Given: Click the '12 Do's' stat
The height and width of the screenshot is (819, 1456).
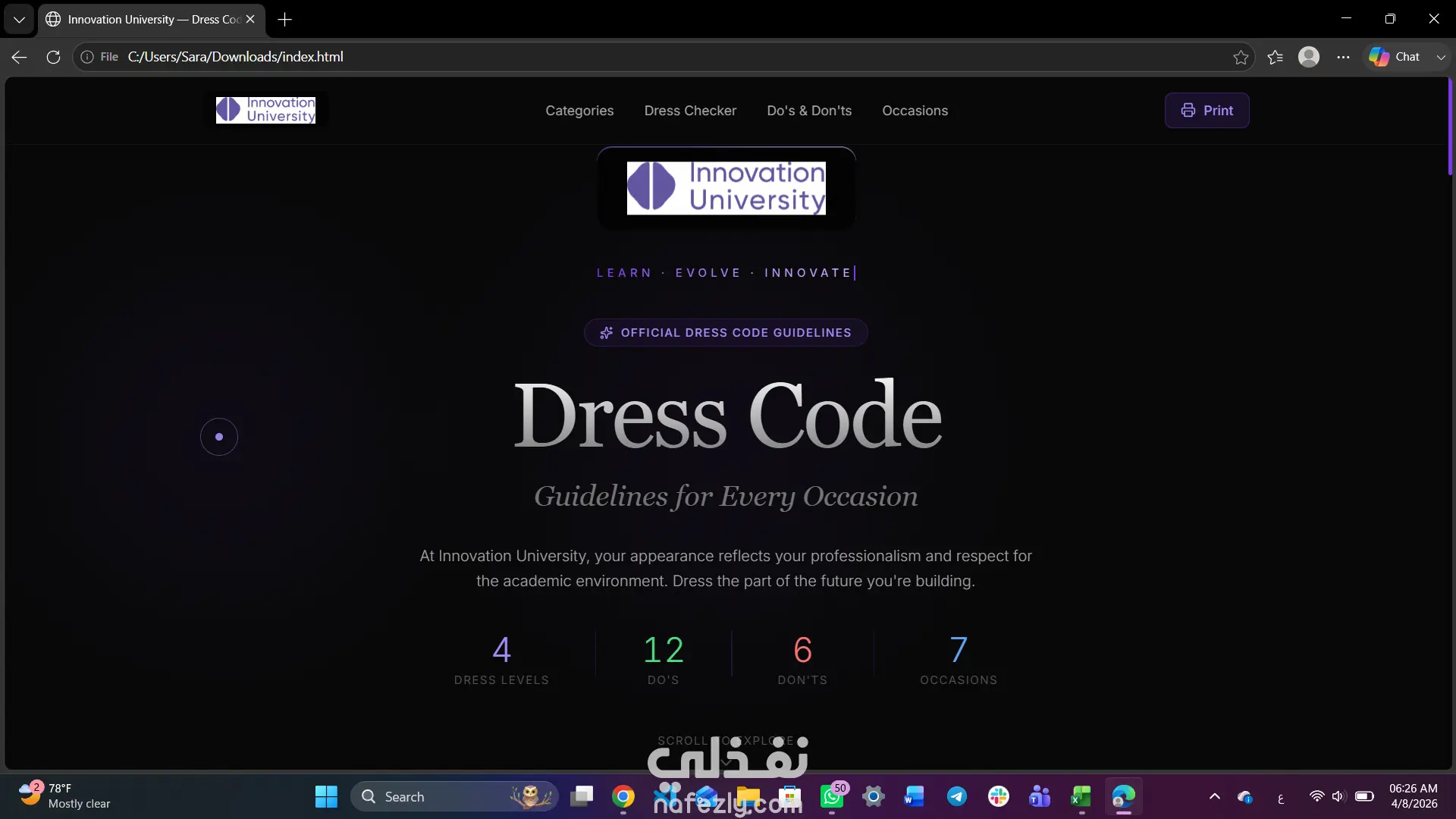Looking at the screenshot, I should 664,659.
